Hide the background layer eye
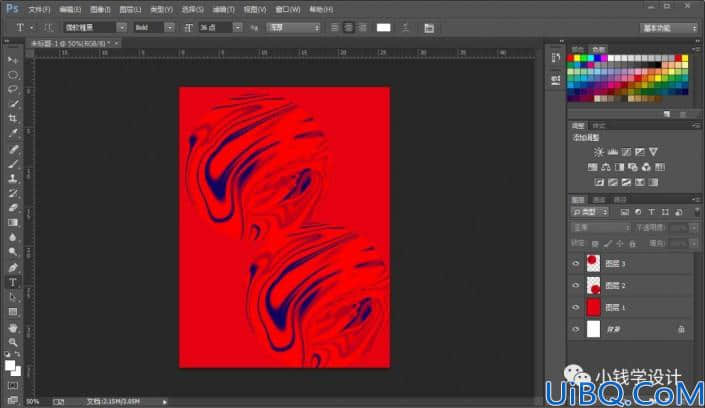The width and height of the screenshot is (705, 408). [576, 329]
